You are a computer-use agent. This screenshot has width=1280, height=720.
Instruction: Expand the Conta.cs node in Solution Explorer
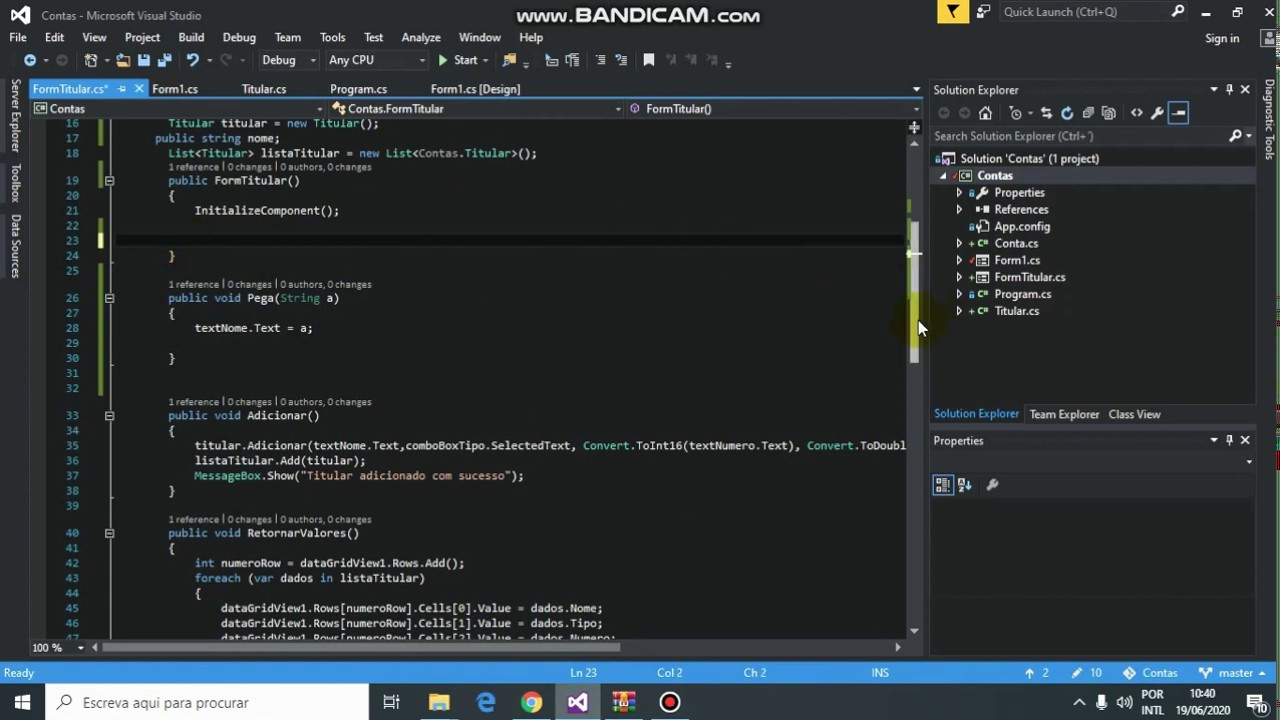click(959, 244)
